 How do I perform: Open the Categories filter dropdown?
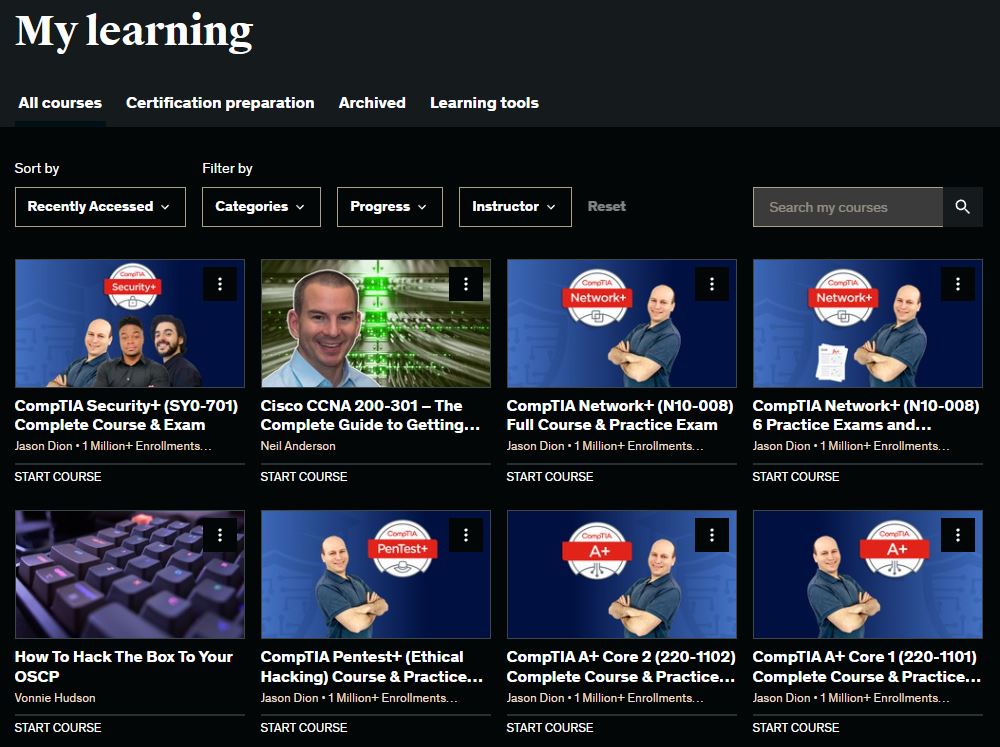coord(261,207)
